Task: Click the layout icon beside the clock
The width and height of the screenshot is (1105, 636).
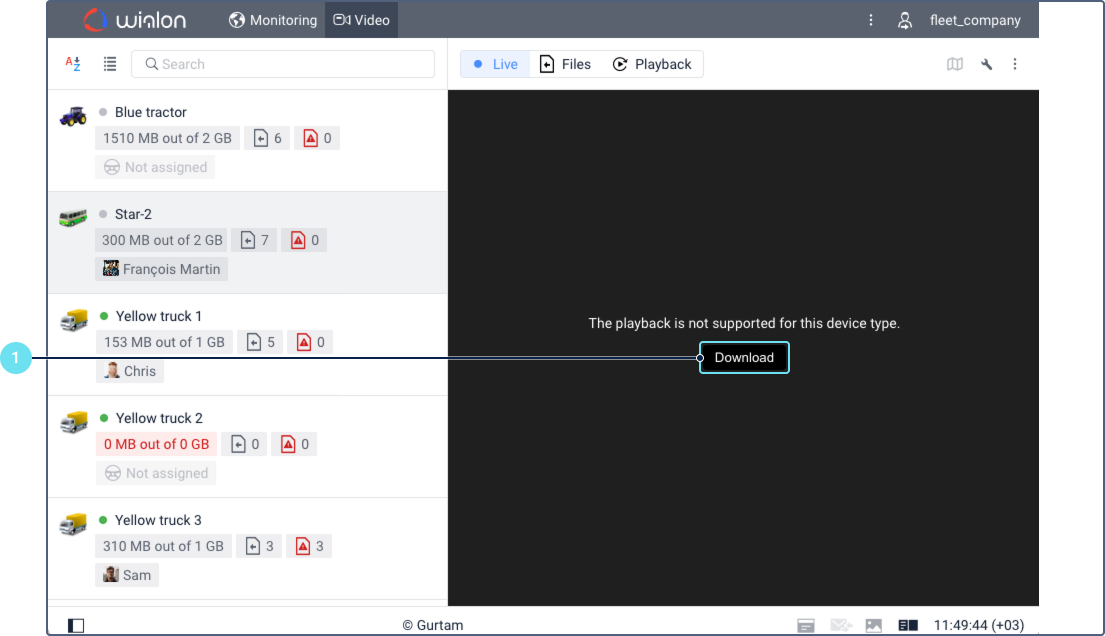Action: pos(908,625)
